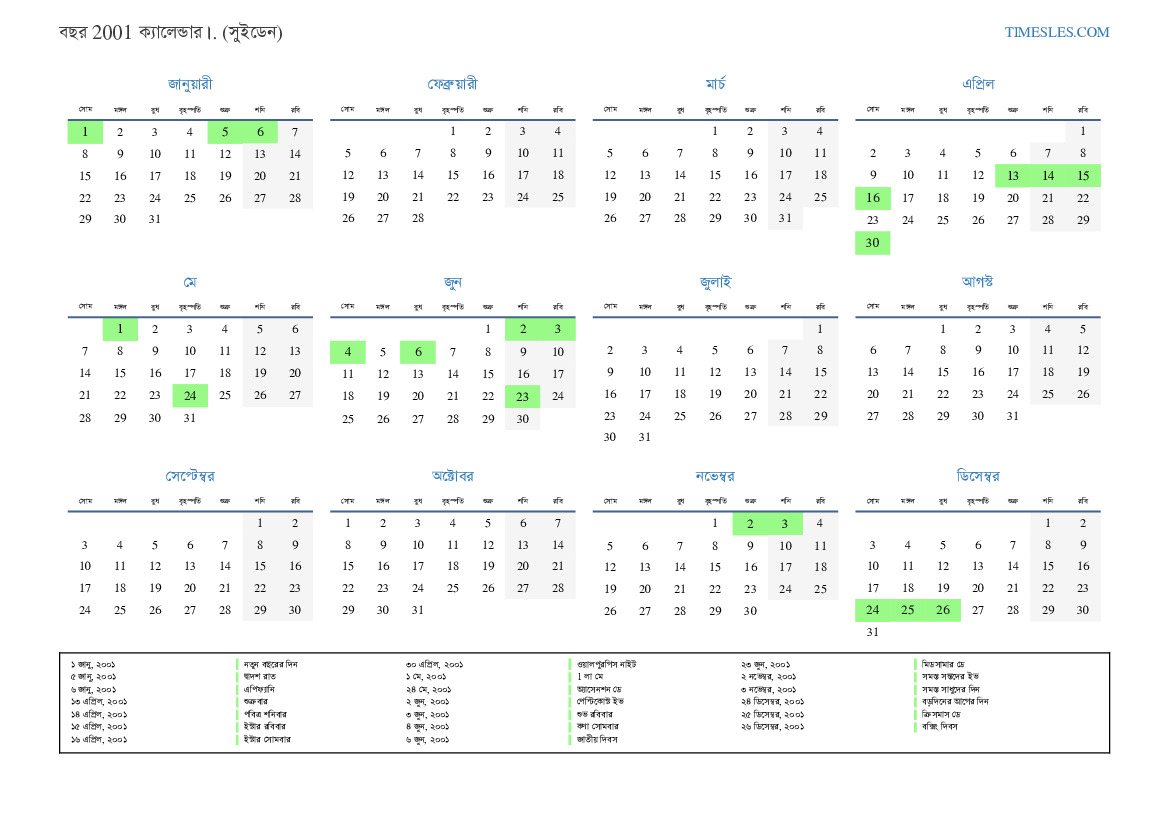Click highlighted November 2 date
This screenshot has width=1169, height=827.
tap(750, 524)
